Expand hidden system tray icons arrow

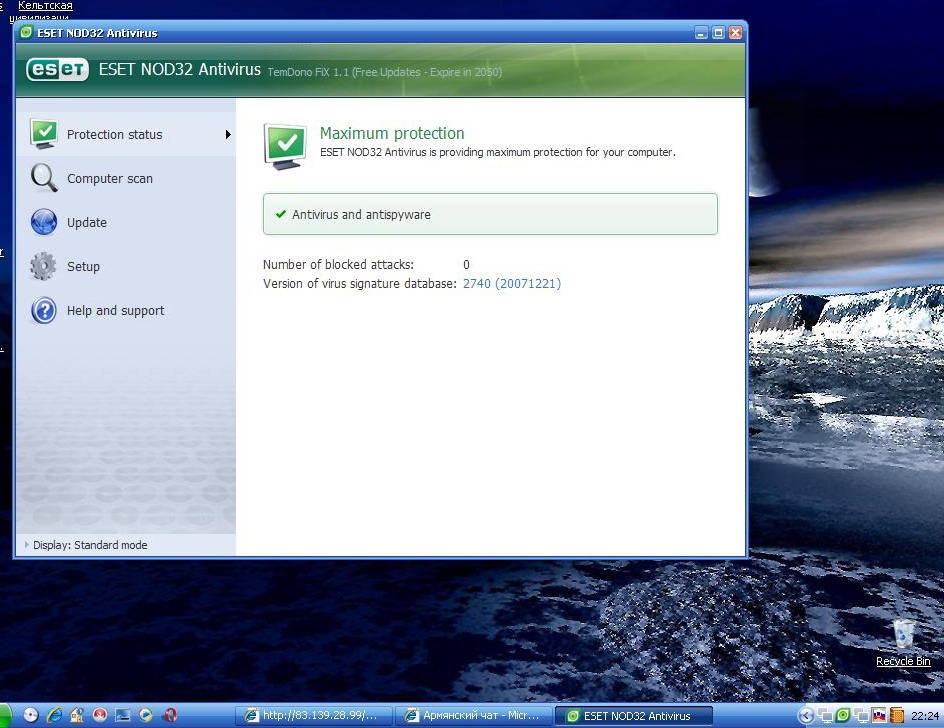806,715
